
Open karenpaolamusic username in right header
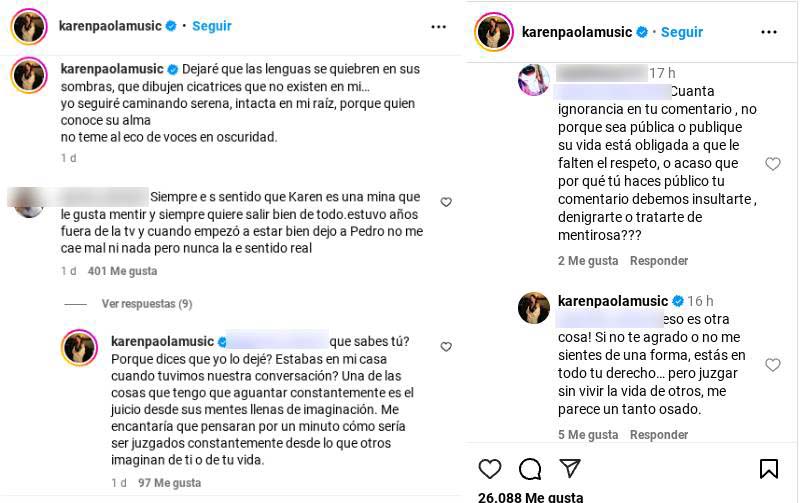point(577,32)
